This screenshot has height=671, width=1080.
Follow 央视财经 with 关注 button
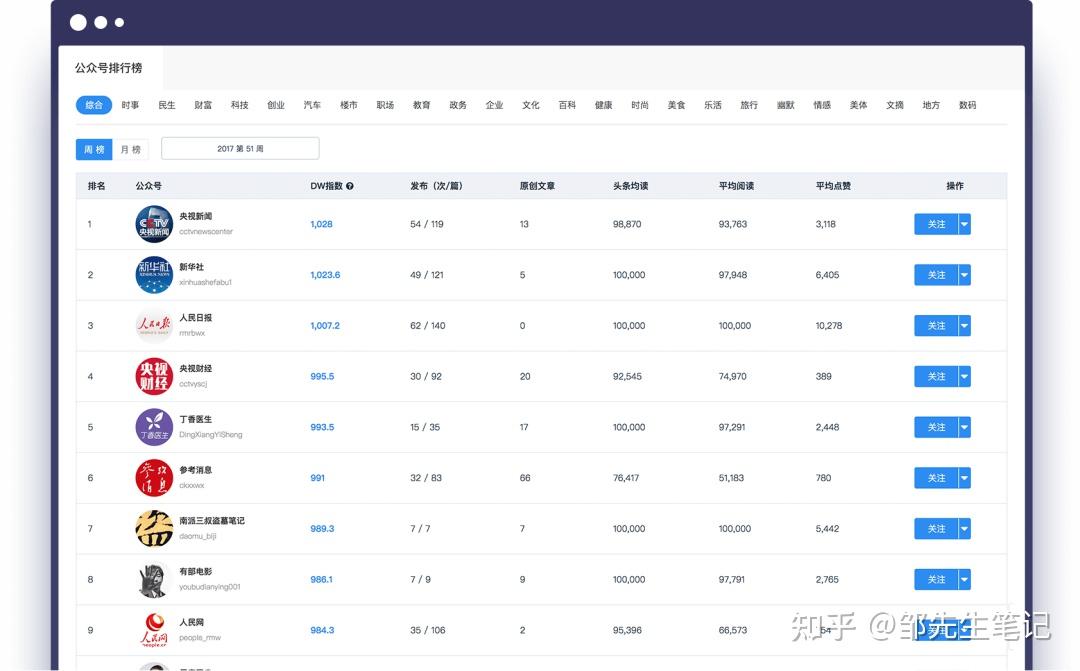pyautogui.click(x=936, y=376)
